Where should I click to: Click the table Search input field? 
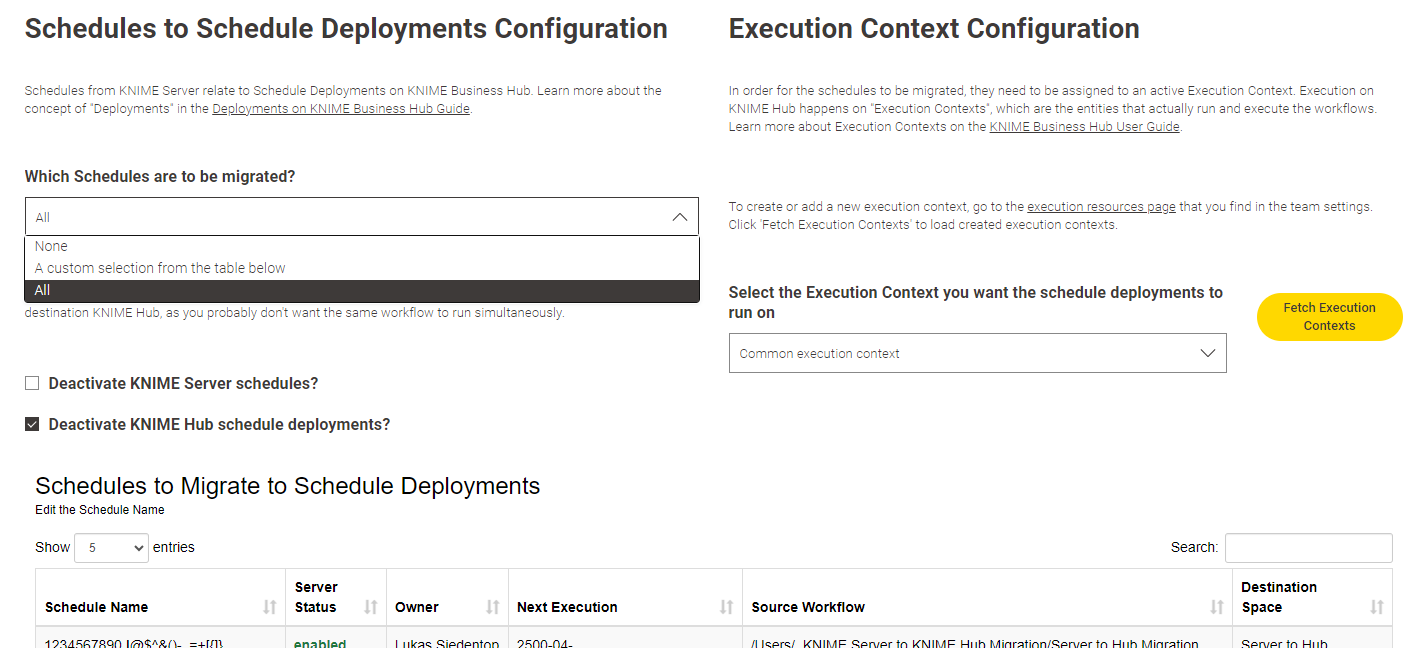(x=1308, y=548)
